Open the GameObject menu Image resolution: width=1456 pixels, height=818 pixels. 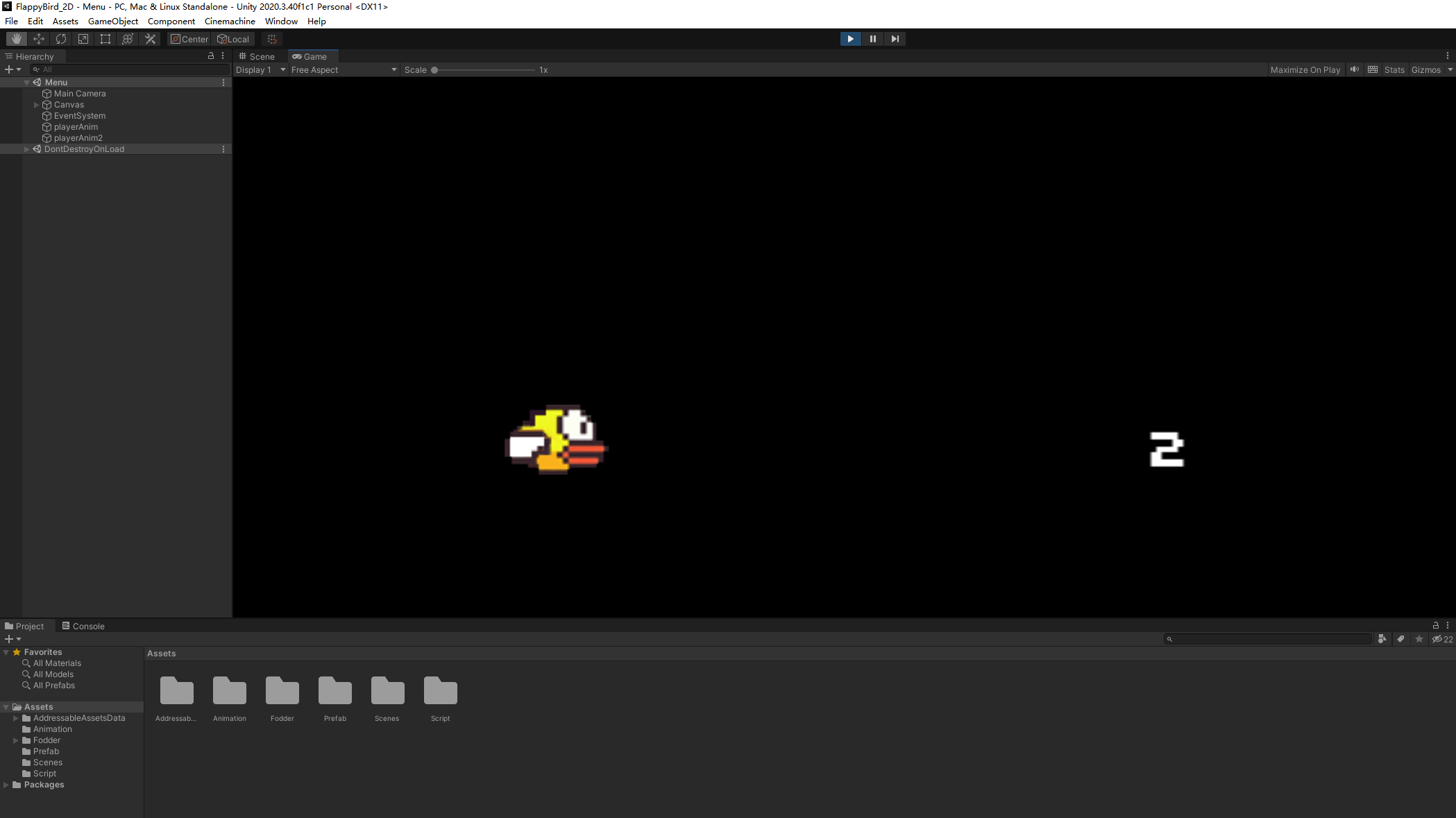[x=113, y=21]
